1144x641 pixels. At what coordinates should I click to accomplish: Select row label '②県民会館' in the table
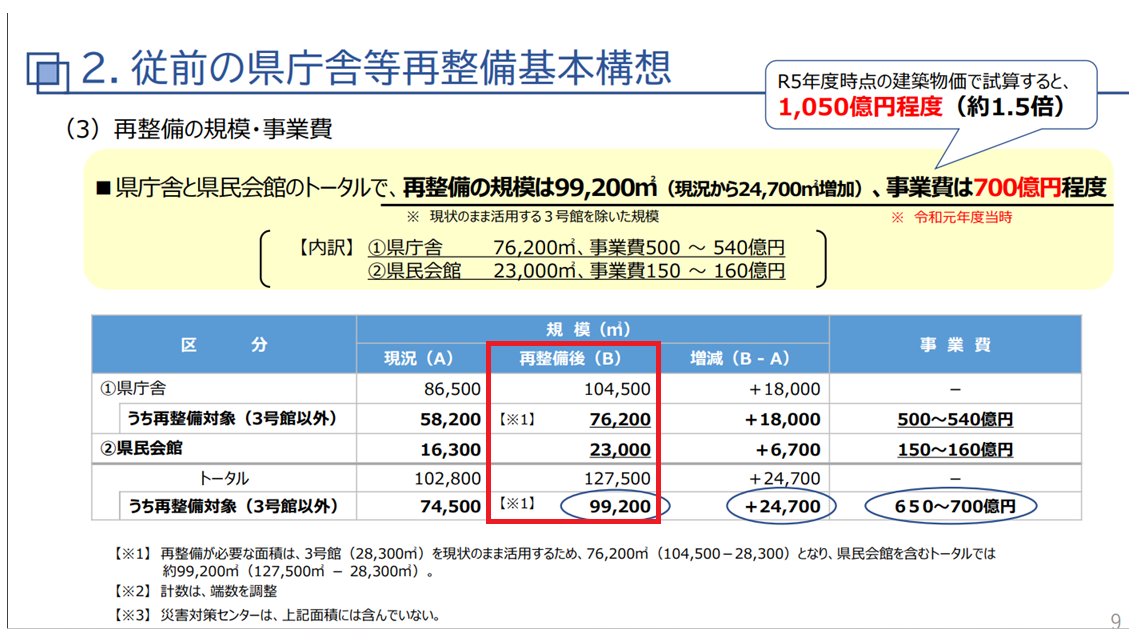pos(142,448)
